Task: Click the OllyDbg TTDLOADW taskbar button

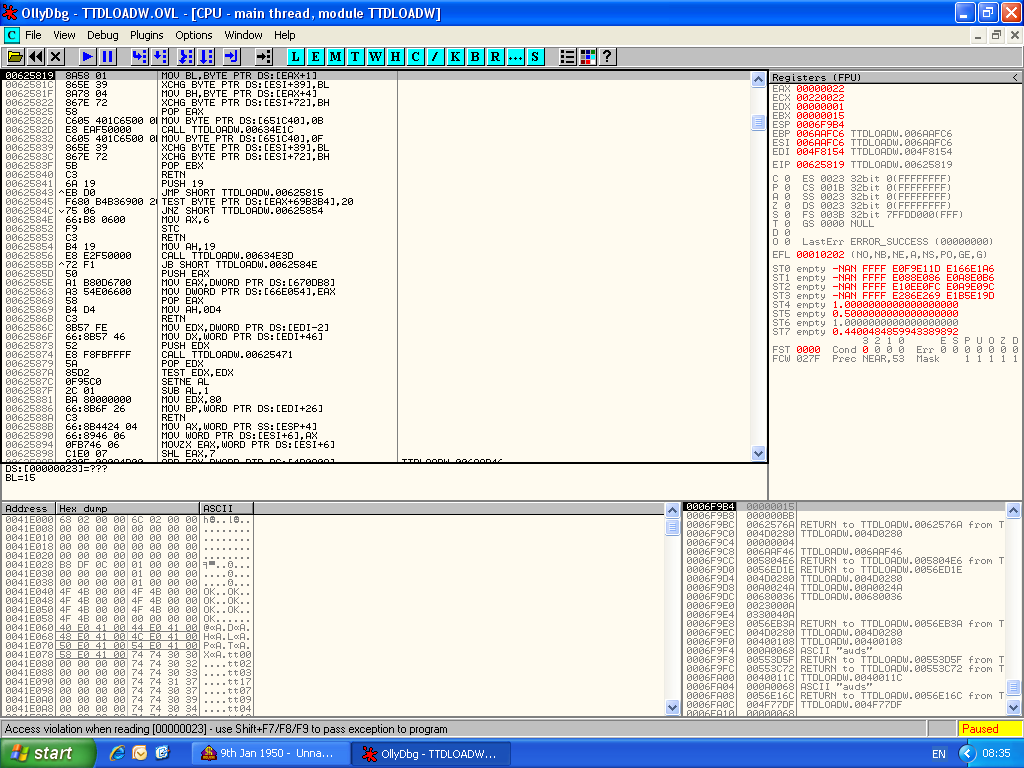Action: 431,753
